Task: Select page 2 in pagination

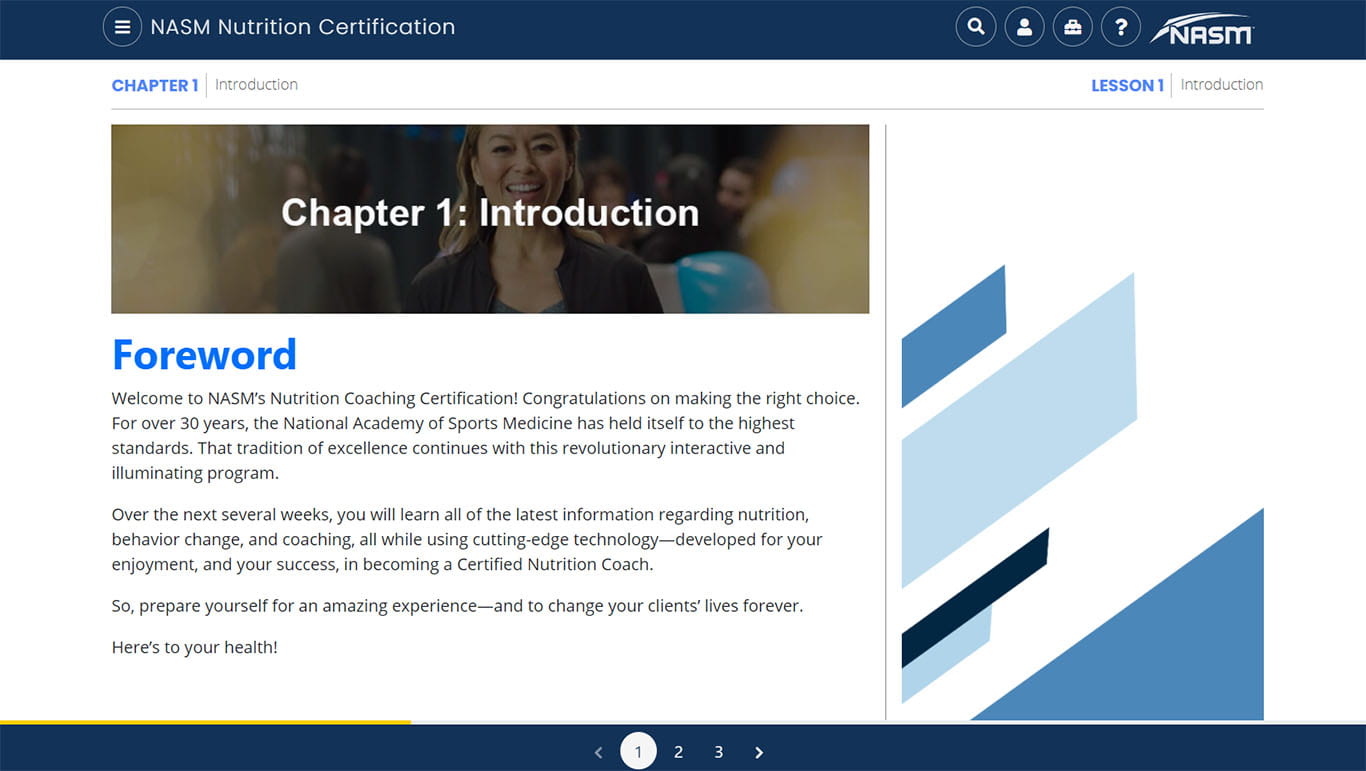Action: (x=678, y=752)
